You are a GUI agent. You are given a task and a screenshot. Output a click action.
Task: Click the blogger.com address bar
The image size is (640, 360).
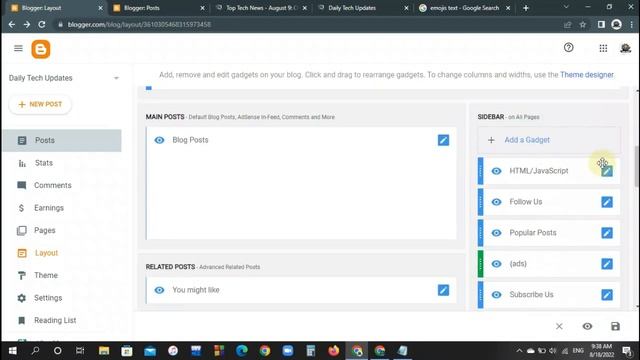[310, 24]
